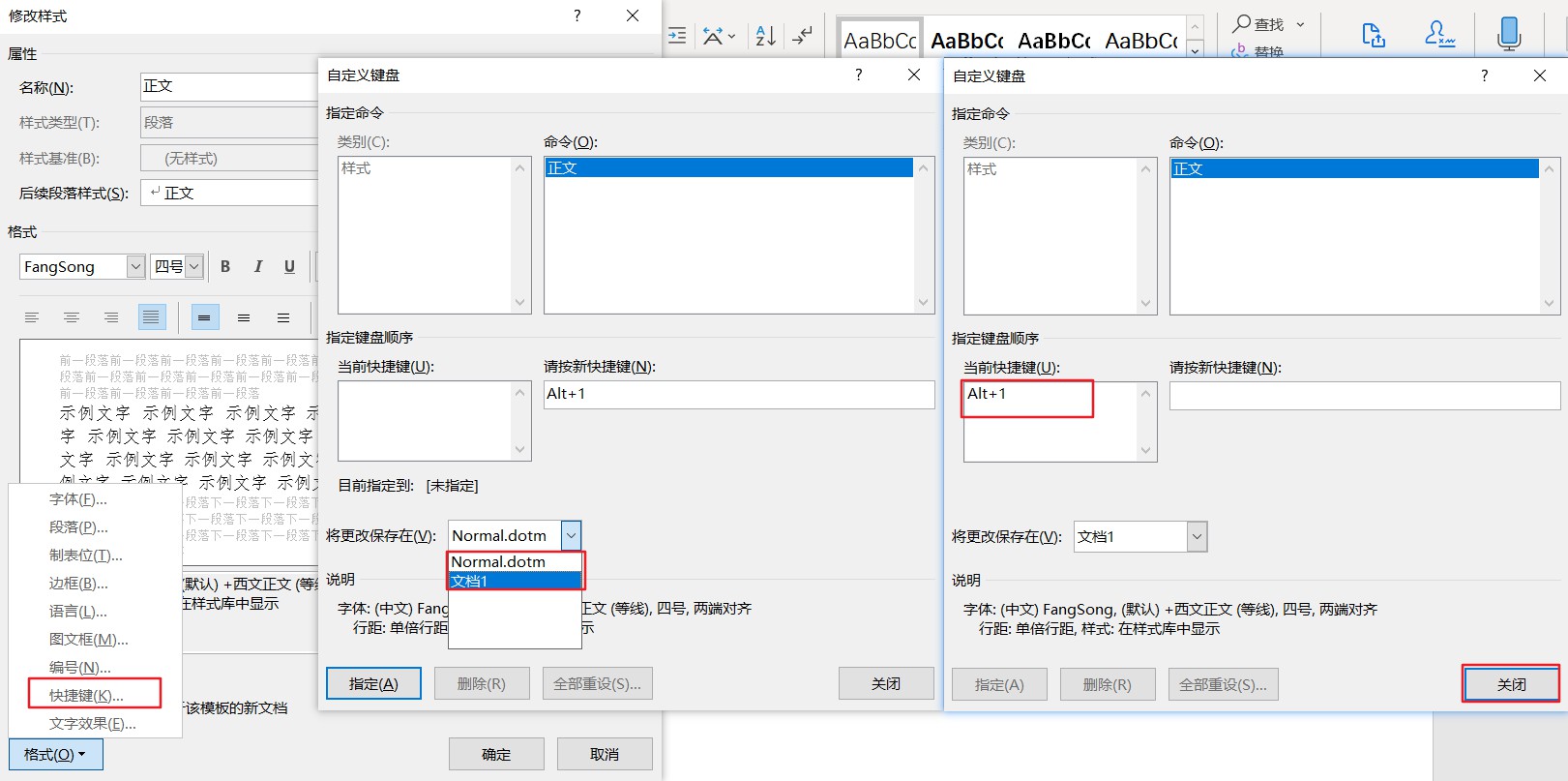The image size is (1568, 781).
Task: Toggle Italic in 修改样式 format row
Action: pyautogui.click(x=257, y=266)
